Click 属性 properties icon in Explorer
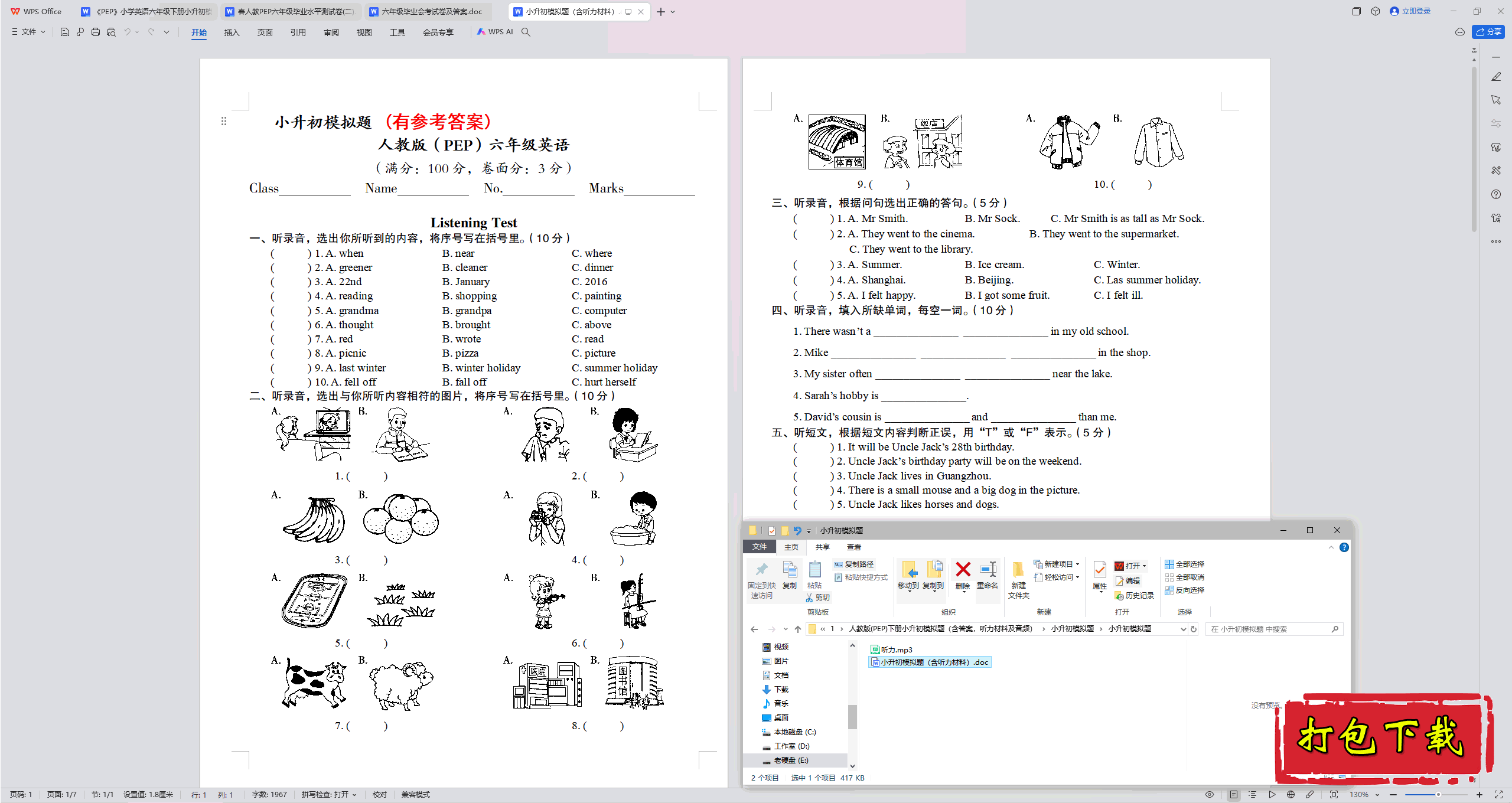The width and height of the screenshot is (1512, 803). tap(1100, 576)
